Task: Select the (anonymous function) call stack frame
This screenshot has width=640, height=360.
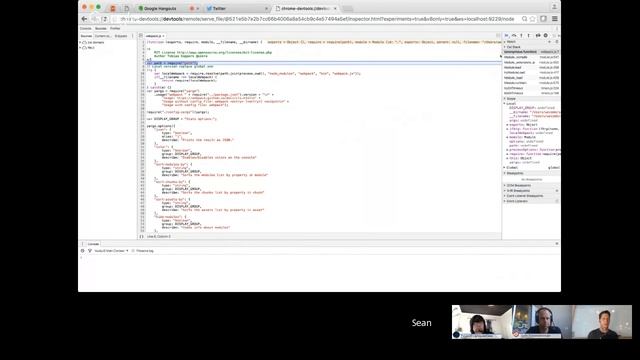Action: click(531, 52)
